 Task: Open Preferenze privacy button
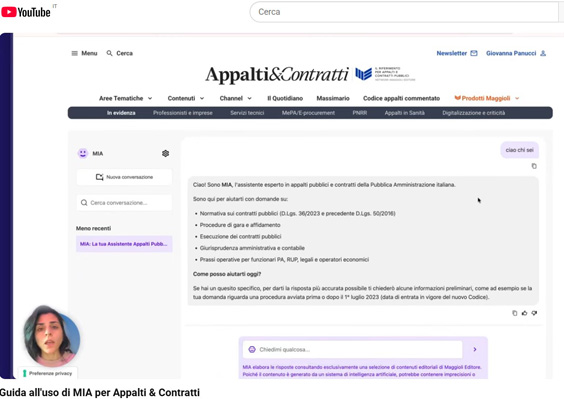[48, 373]
